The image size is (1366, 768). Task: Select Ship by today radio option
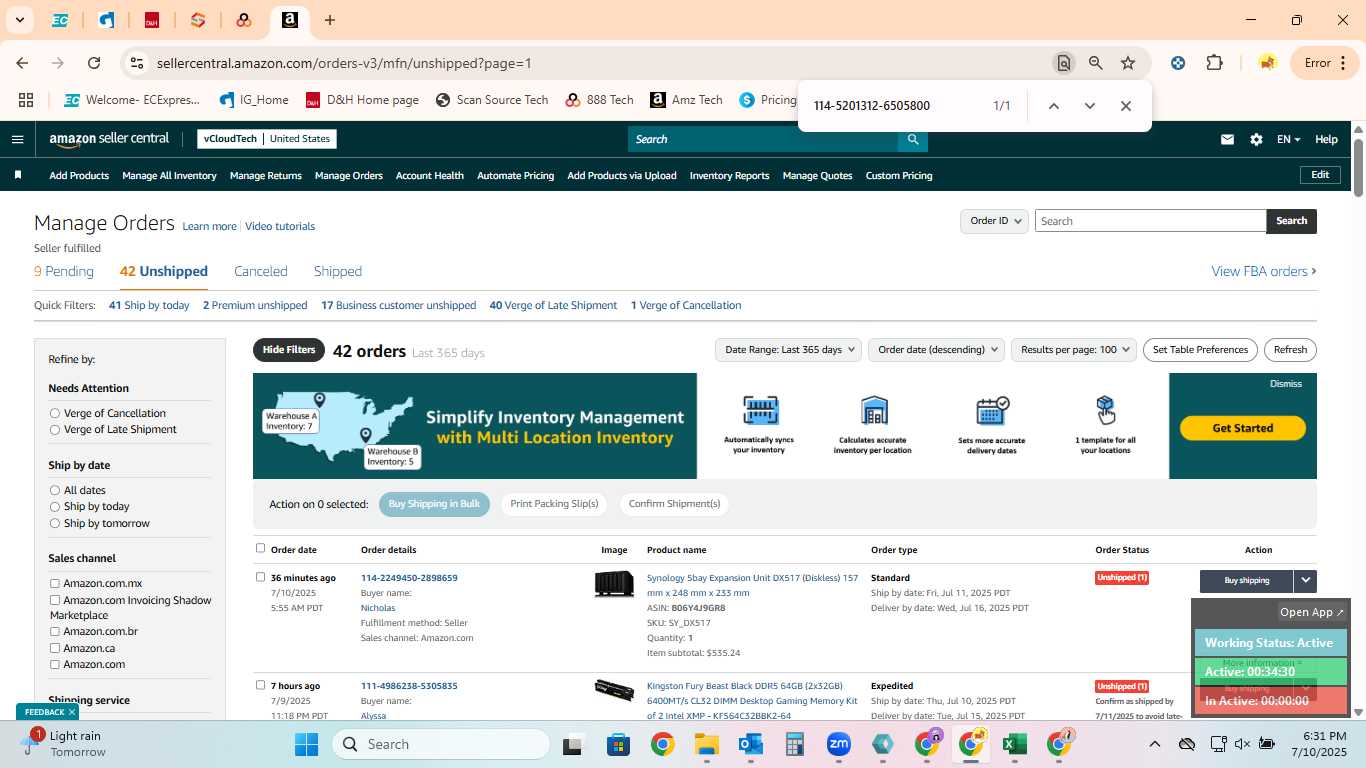pyautogui.click(x=55, y=506)
